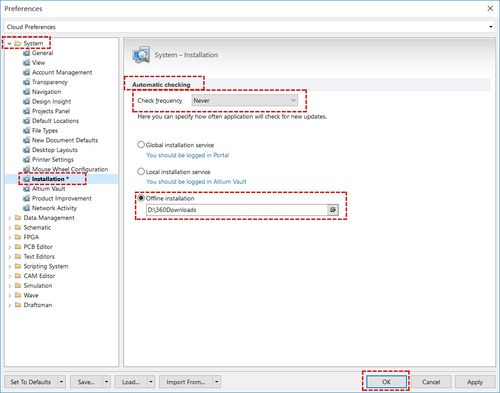
Task: Click the Set To Defaults button
Action: coord(31,382)
